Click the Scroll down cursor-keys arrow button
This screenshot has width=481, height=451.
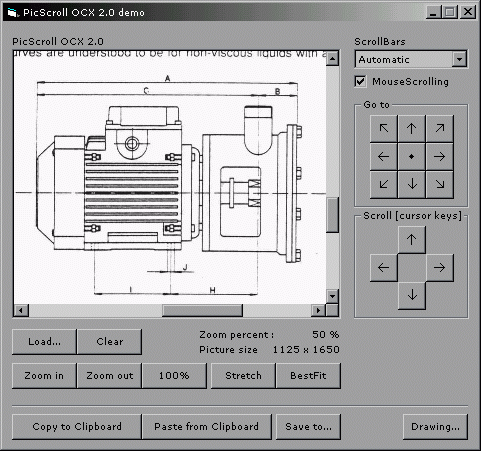tap(412, 296)
